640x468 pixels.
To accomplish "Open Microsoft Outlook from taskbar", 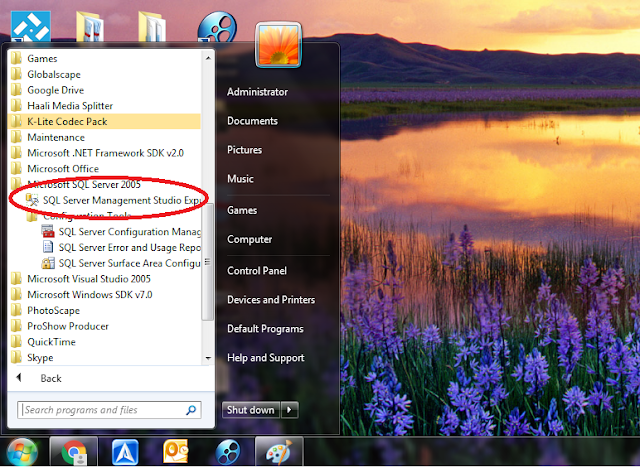I will click(176, 452).
